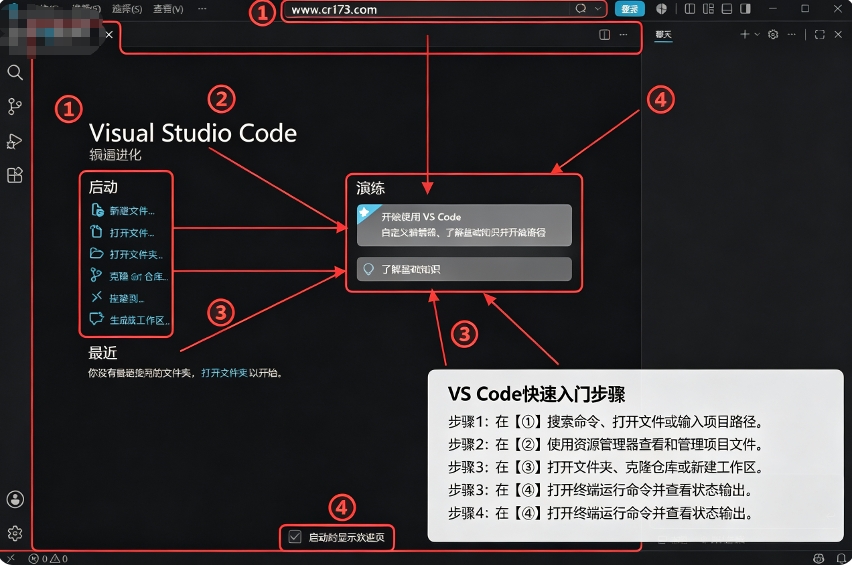Image resolution: width=852 pixels, height=566 pixels.
Task: Open errors and warnings count in status bar
Action: (48, 558)
